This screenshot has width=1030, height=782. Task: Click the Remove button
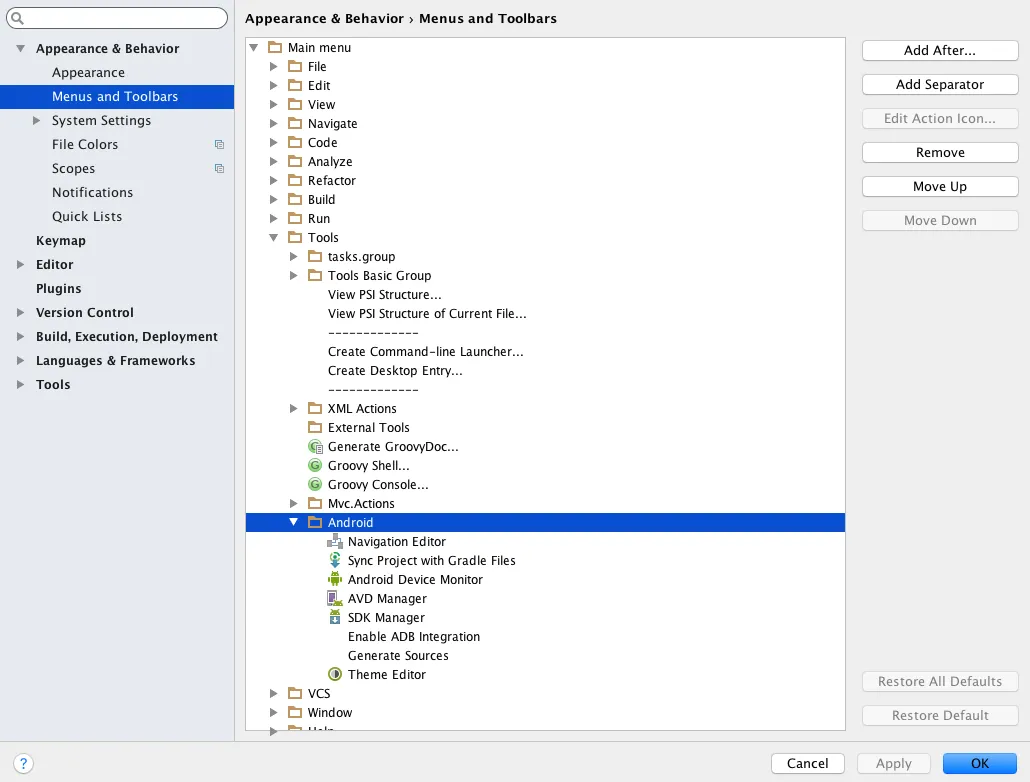(940, 152)
